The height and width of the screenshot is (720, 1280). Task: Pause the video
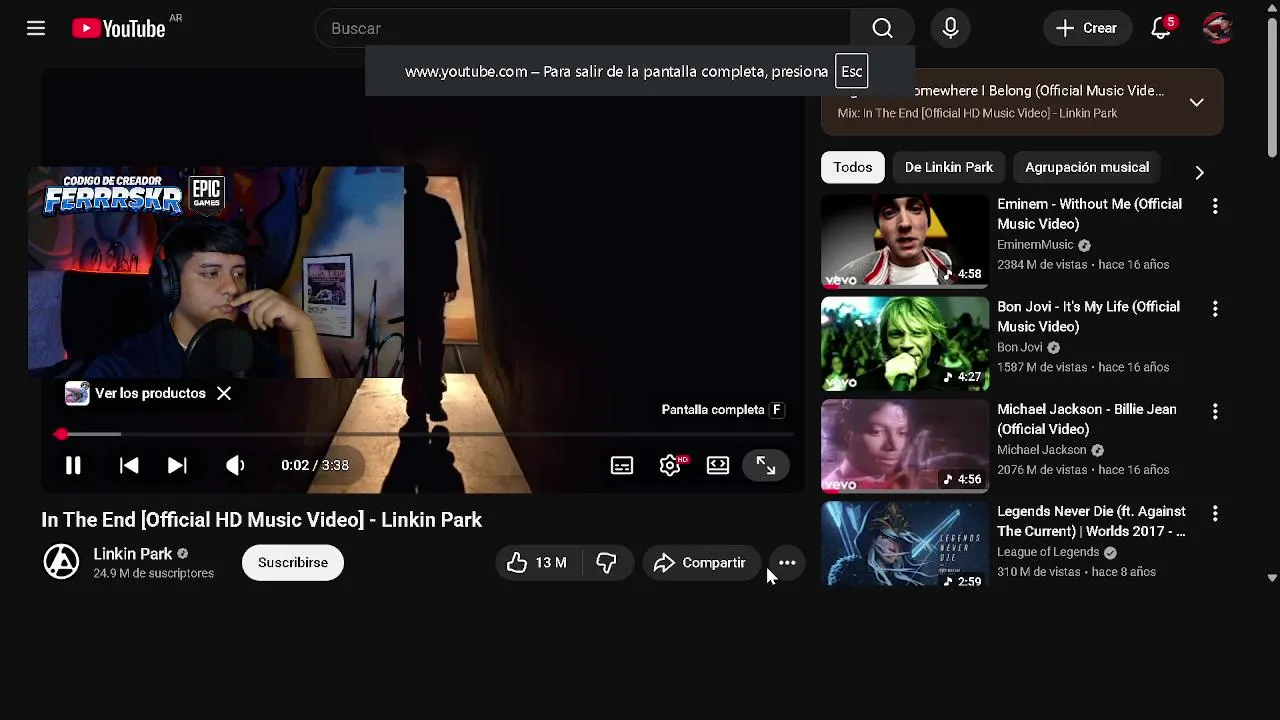73,465
